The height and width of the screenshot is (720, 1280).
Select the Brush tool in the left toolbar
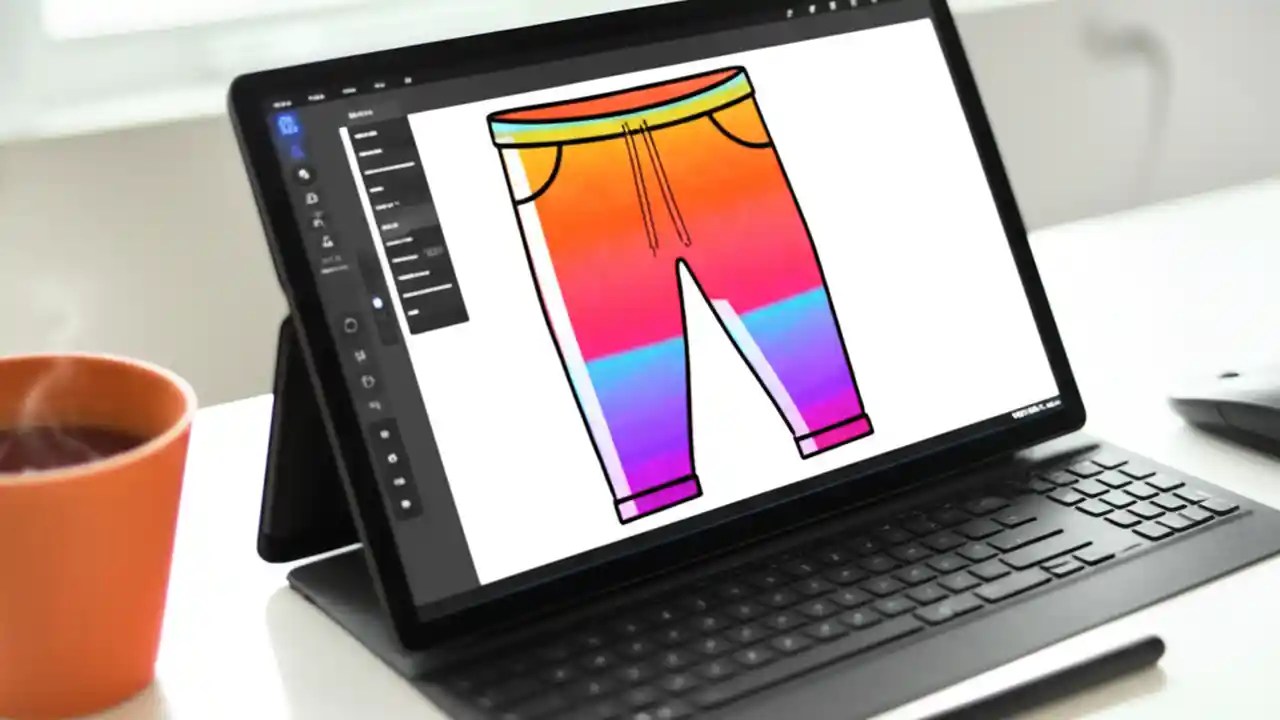click(x=304, y=175)
